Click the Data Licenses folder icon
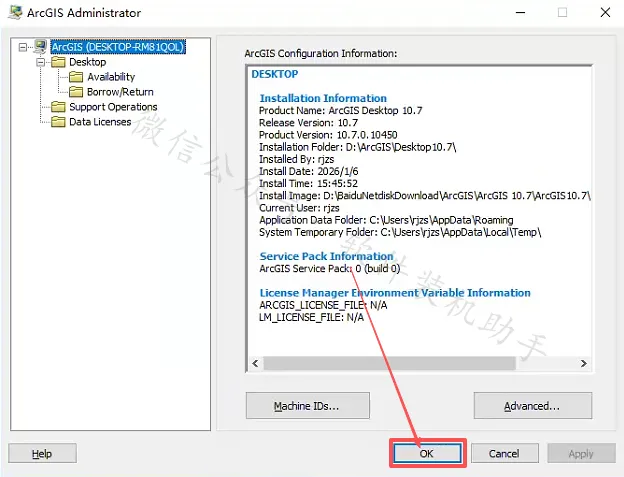 click(x=58, y=122)
